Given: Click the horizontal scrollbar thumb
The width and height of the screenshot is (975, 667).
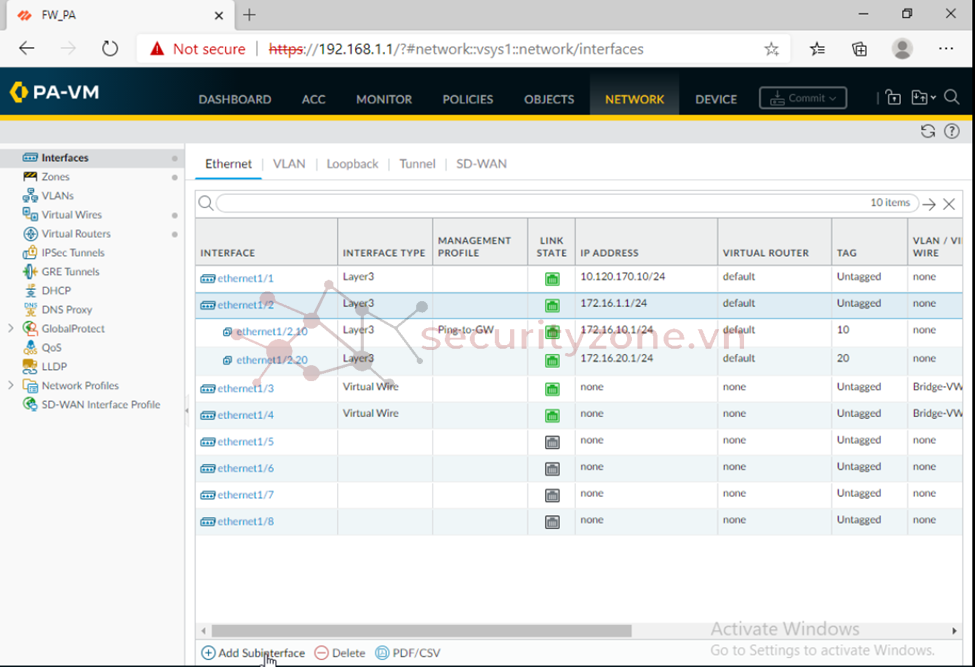Looking at the screenshot, I should pos(422,631).
